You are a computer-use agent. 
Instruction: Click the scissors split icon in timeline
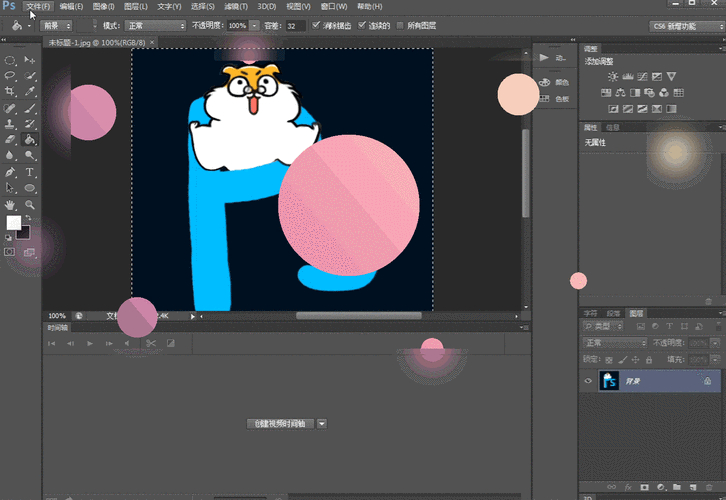coord(150,344)
